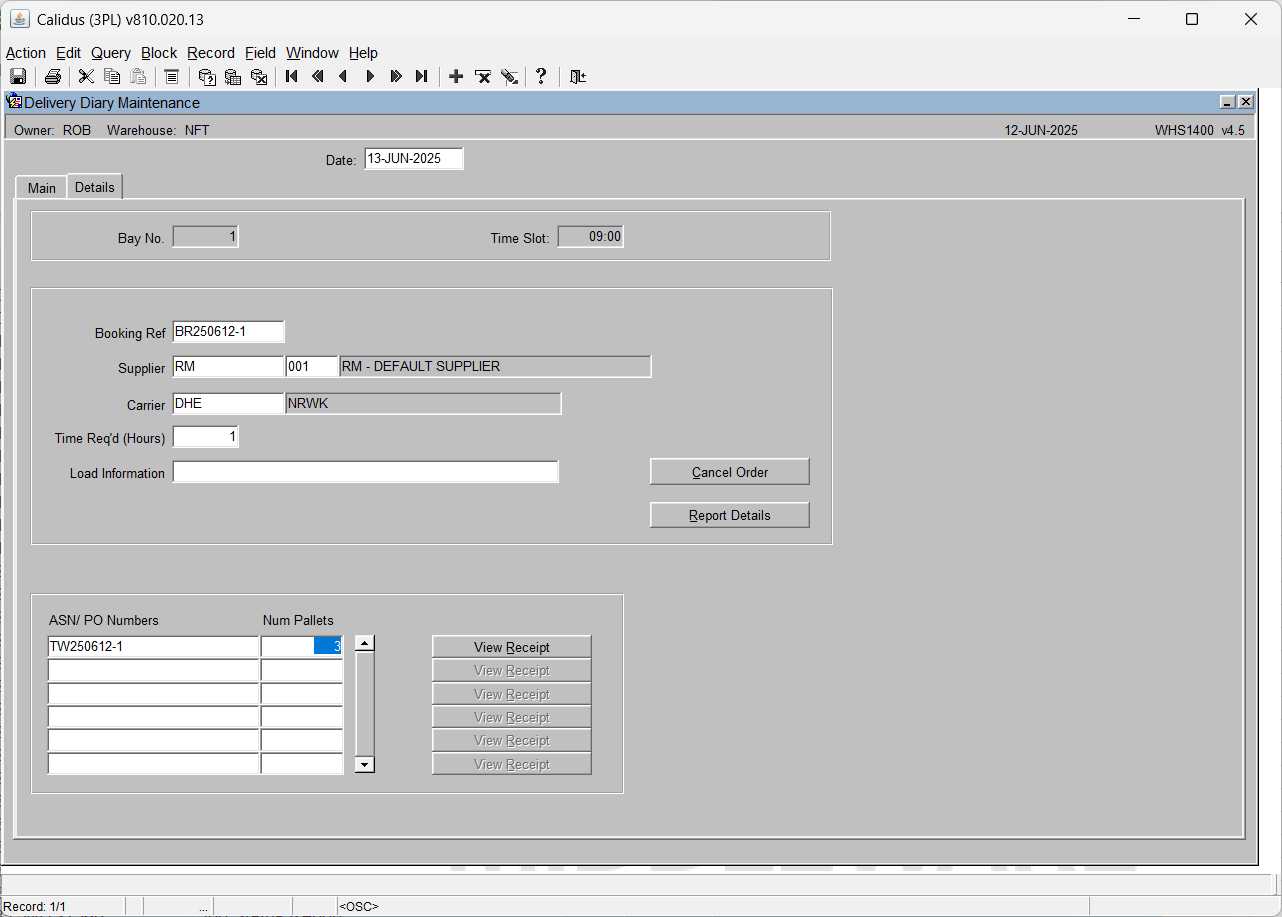Image resolution: width=1282 pixels, height=917 pixels.
Task: Close the Delivery Diary Maintenance inner window
Action: click(1245, 102)
